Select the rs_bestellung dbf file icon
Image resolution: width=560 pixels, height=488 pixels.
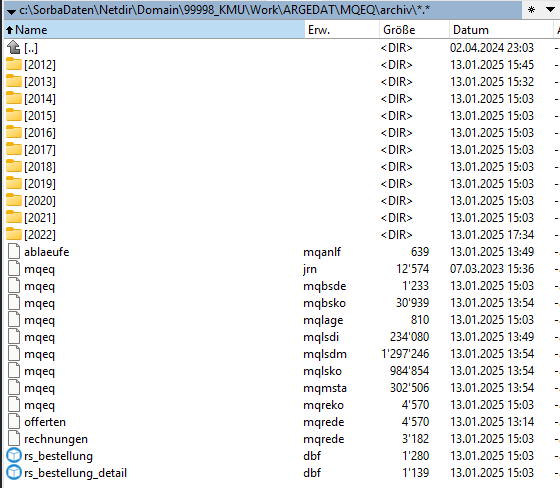pyautogui.click(x=14, y=455)
